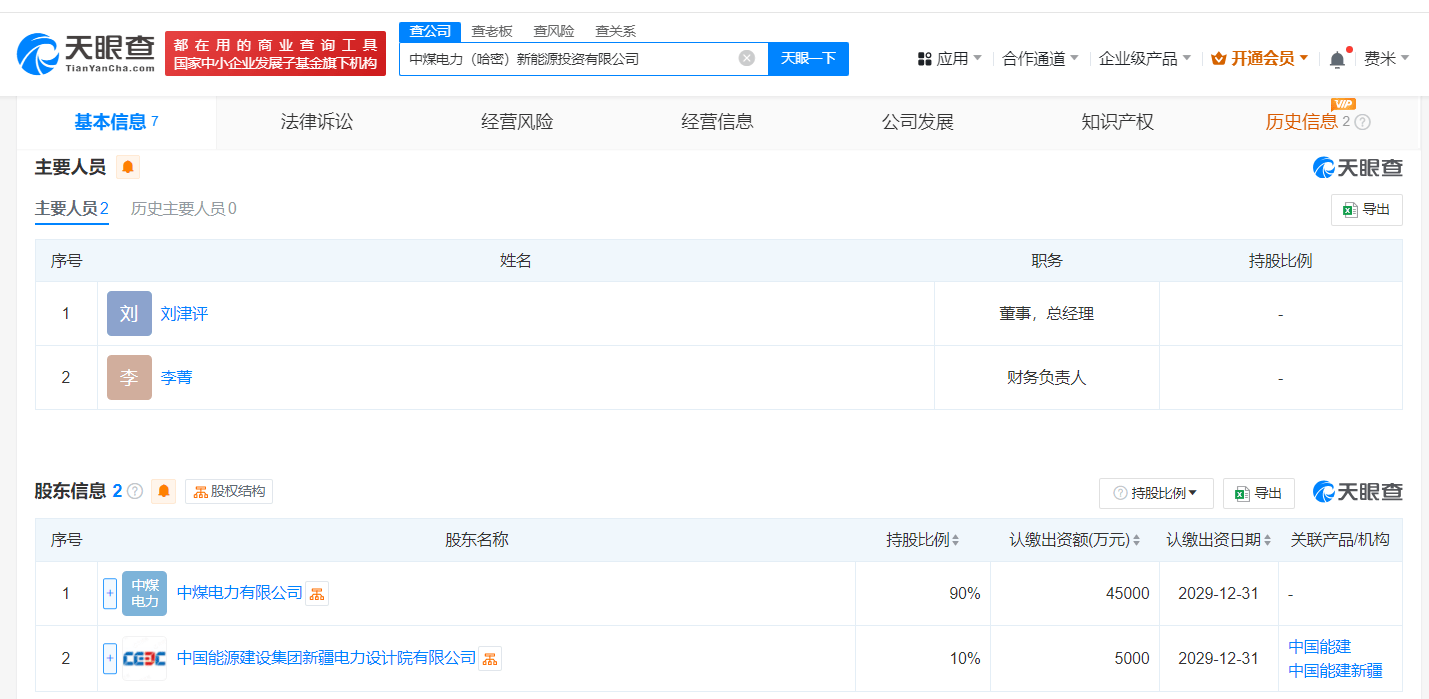Click the TianYanCha logo in header

tap(86, 54)
